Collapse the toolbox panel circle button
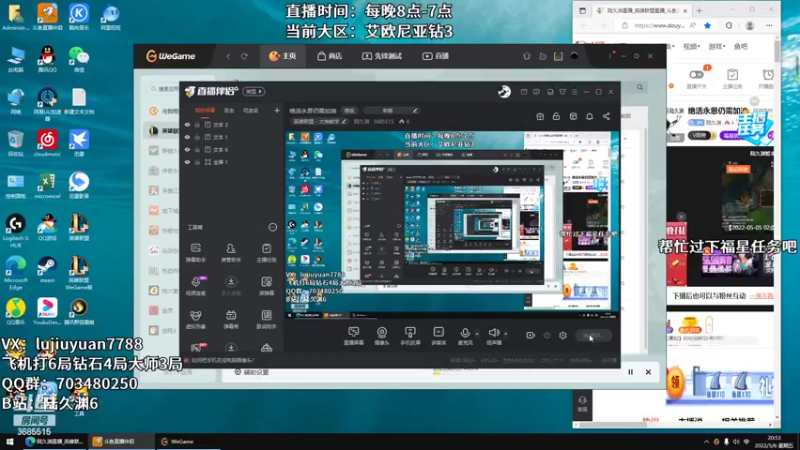This screenshot has height=450, width=800. [x=272, y=227]
